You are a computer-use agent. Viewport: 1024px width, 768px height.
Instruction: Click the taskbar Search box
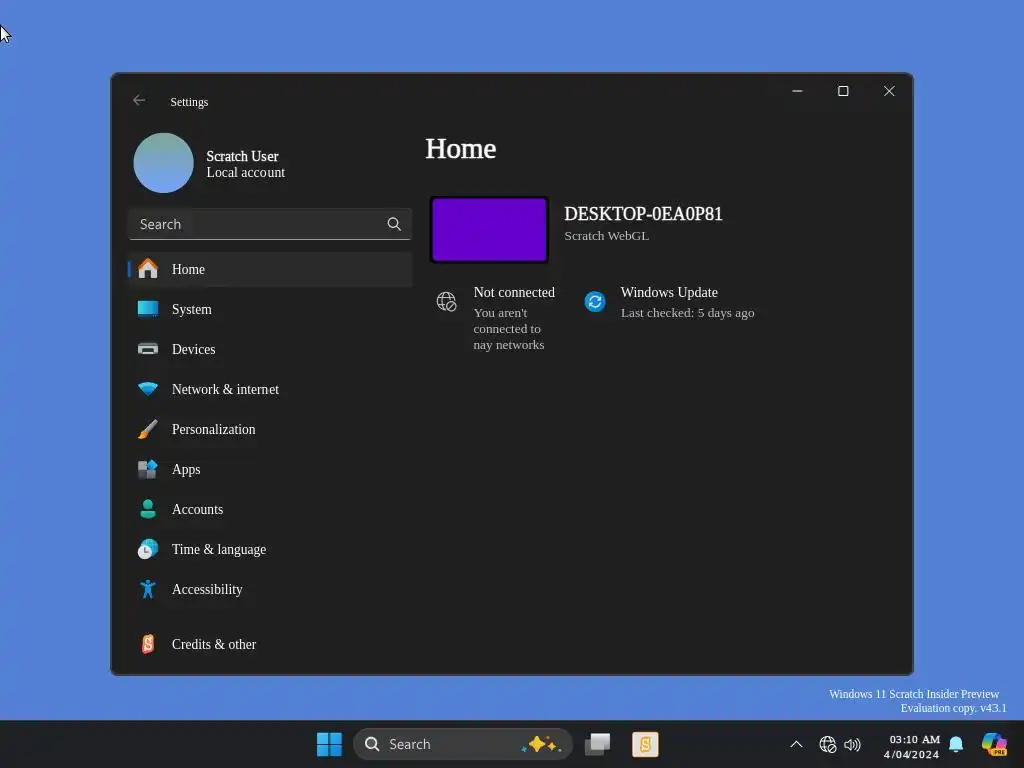point(463,744)
